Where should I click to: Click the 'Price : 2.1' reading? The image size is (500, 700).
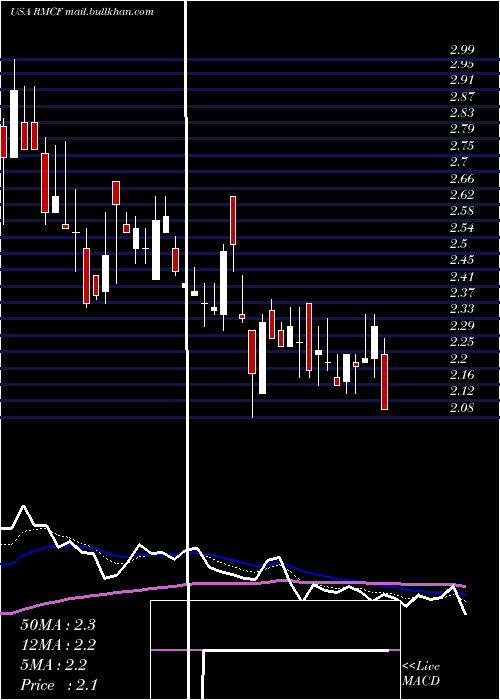(x=59, y=685)
